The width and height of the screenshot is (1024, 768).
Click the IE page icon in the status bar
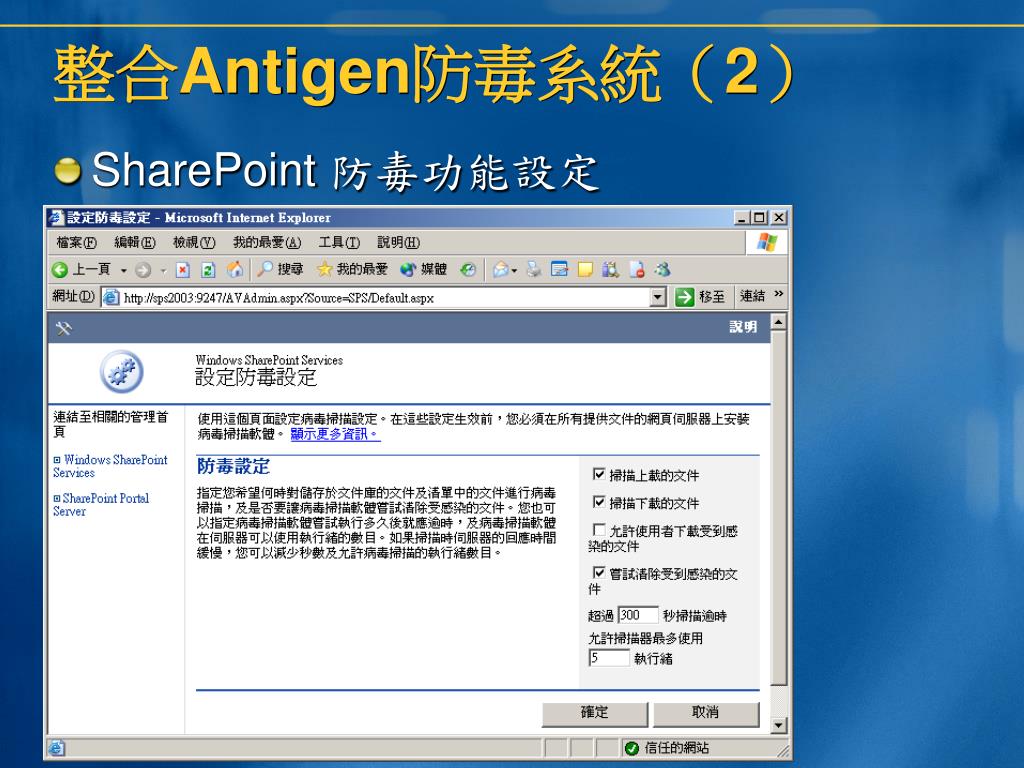57,748
